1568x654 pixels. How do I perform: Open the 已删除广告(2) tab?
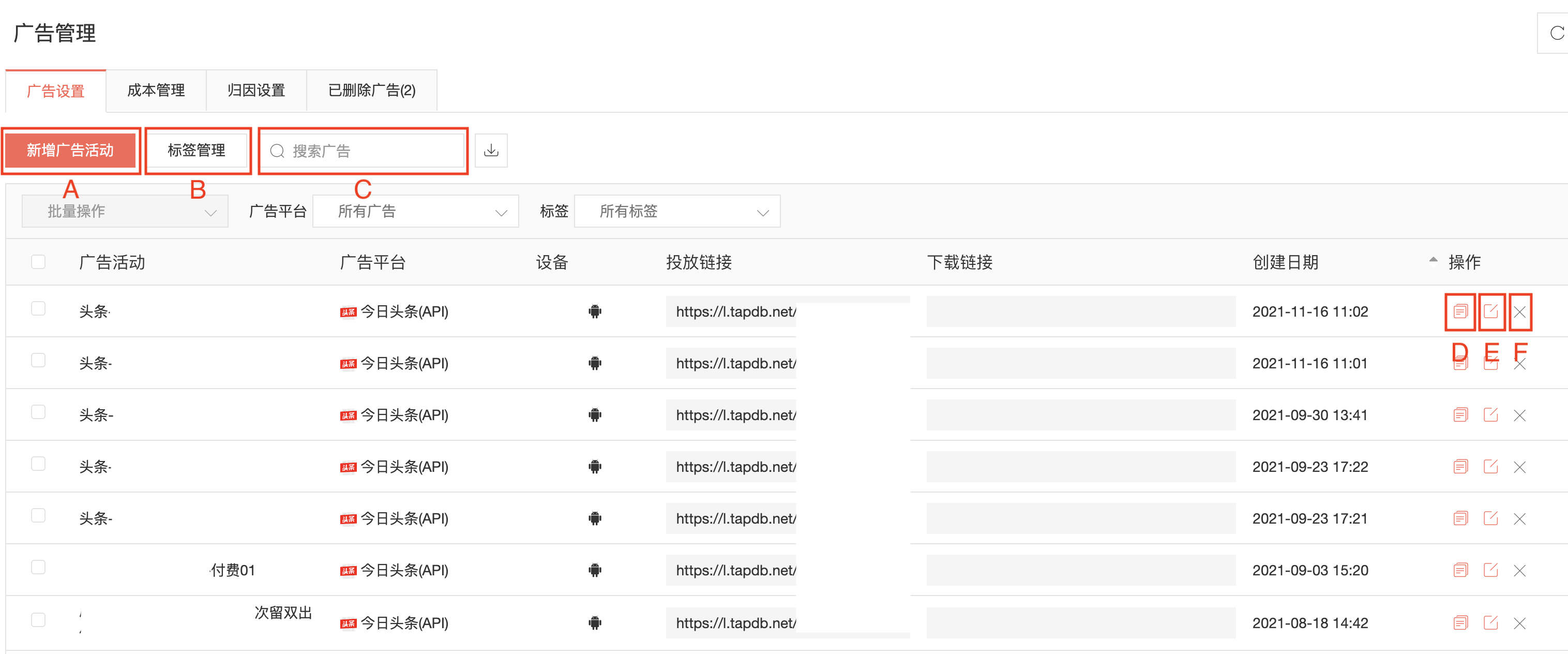coord(371,91)
